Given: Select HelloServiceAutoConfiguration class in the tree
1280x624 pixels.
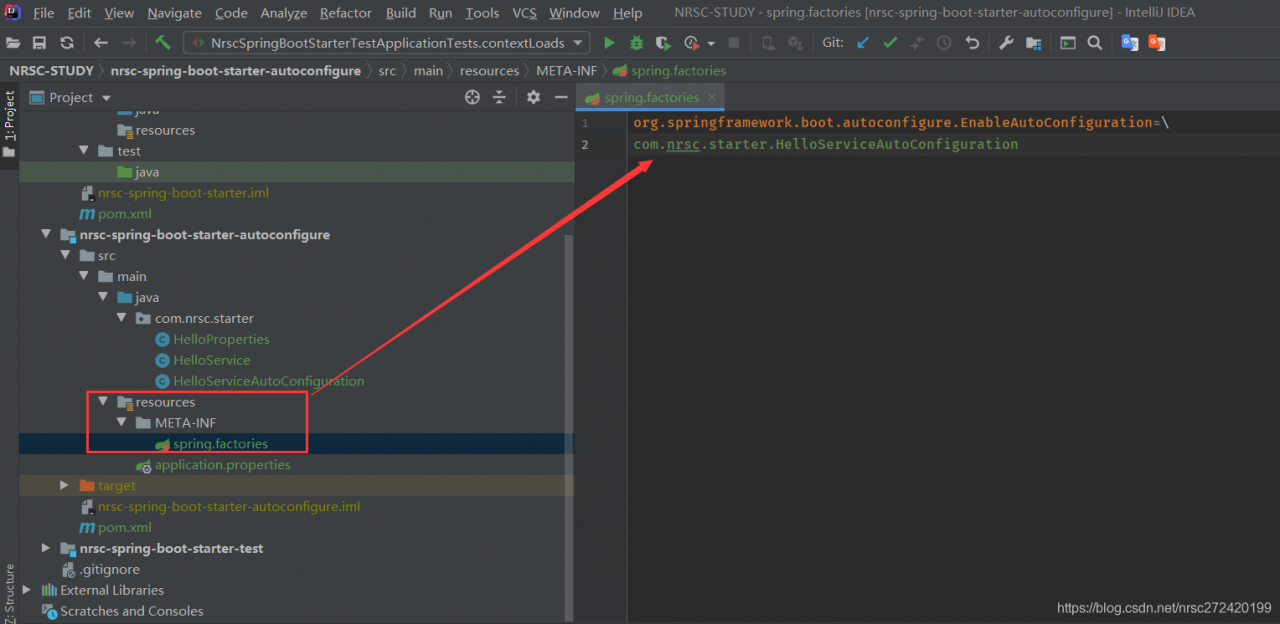Looking at the screenshot, I should pos(268,381).
